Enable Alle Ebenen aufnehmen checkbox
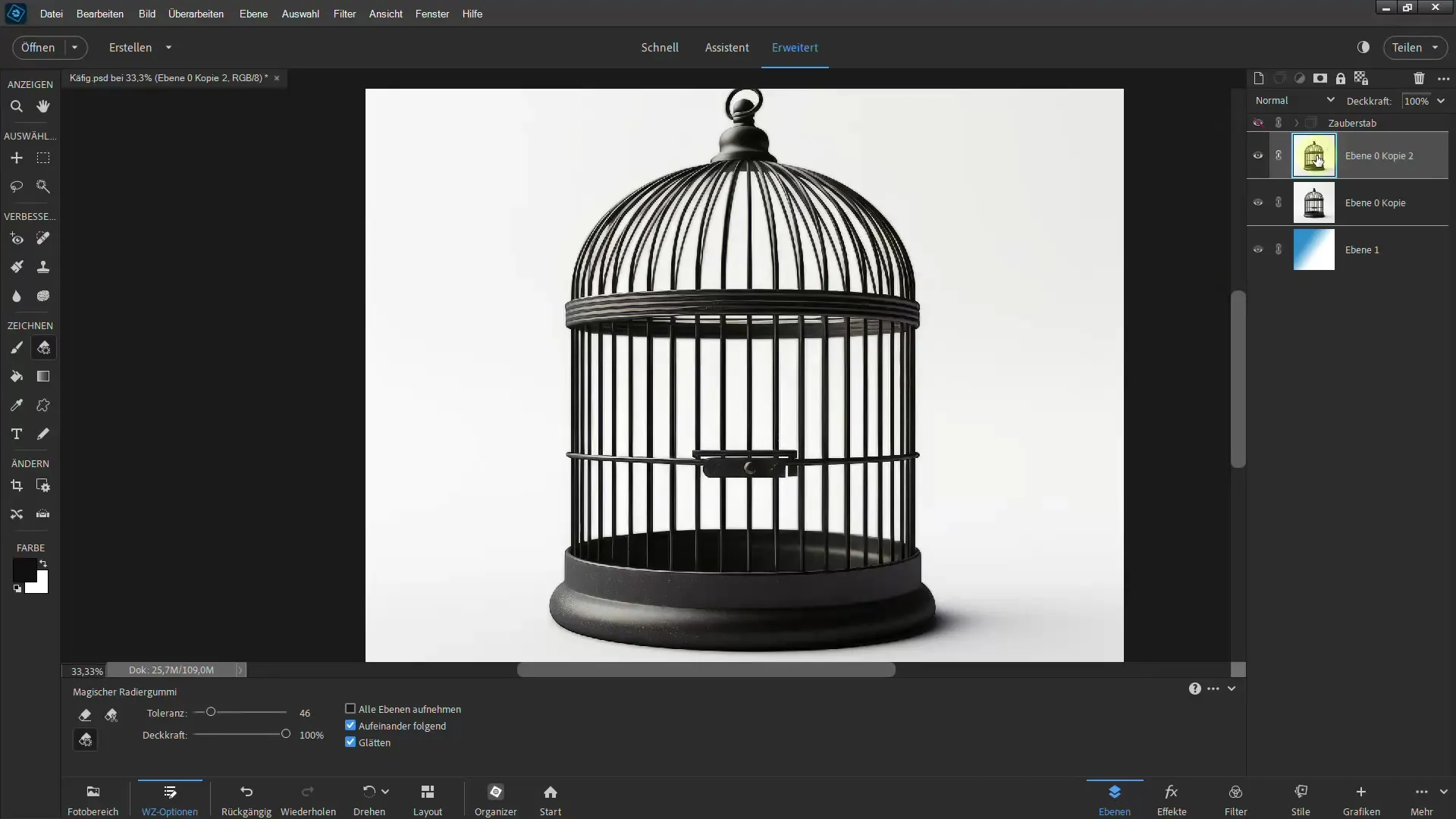 (x=350, y=708)
